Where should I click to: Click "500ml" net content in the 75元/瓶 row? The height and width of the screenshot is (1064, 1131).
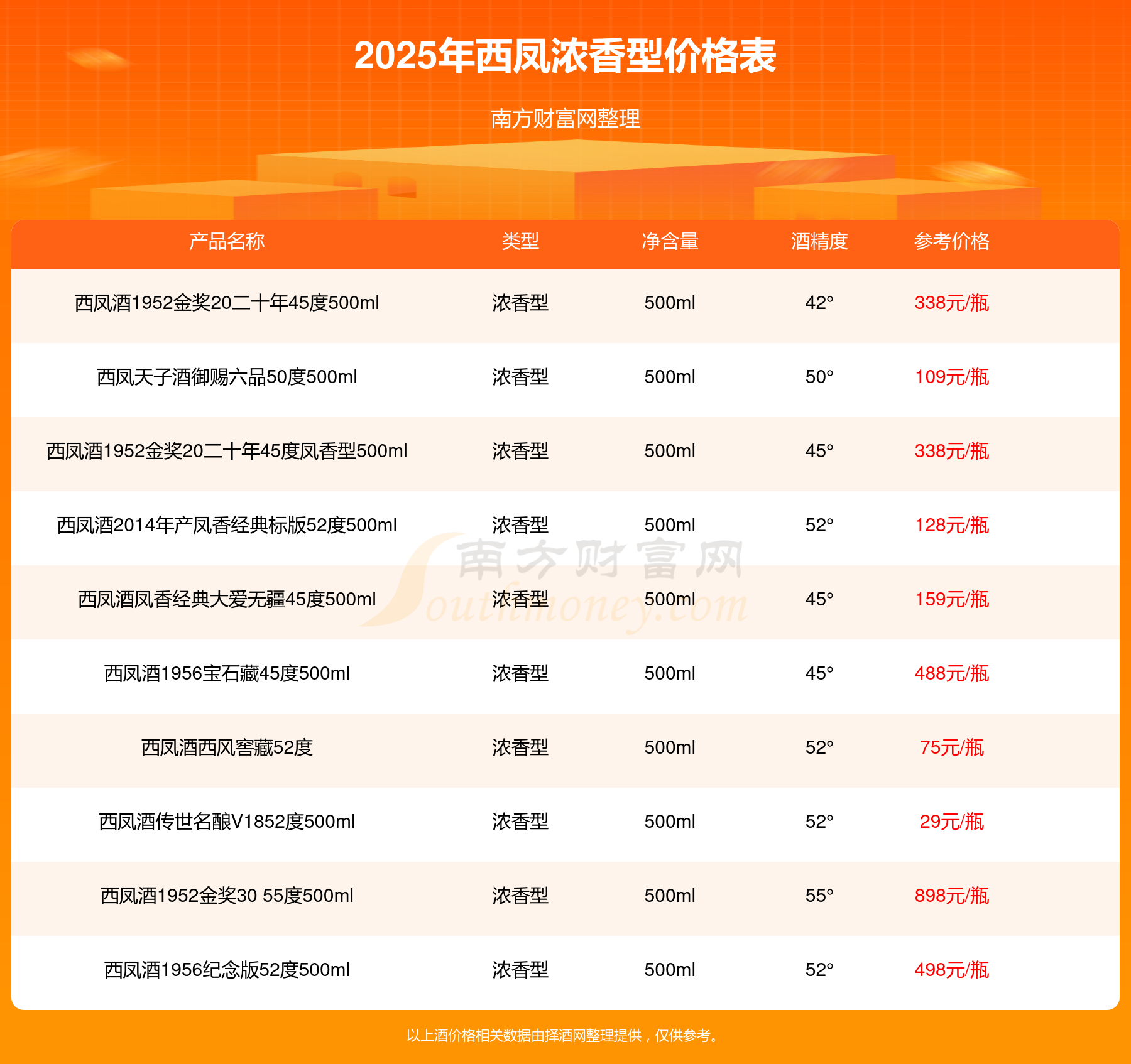coord(670,747)
